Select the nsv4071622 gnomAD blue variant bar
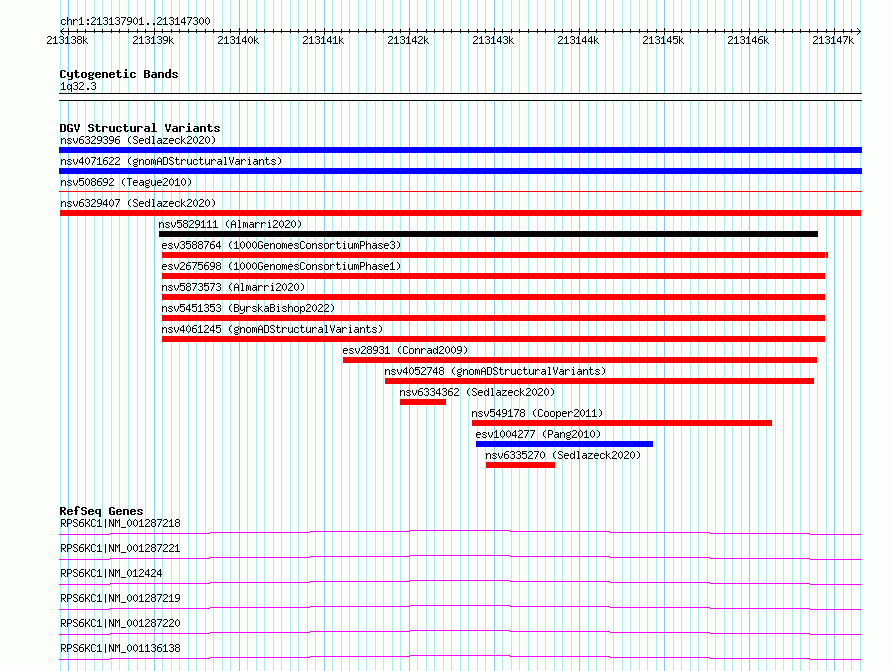Image resolution: width=890 pixels, height=671 pixels. point(460,171)
